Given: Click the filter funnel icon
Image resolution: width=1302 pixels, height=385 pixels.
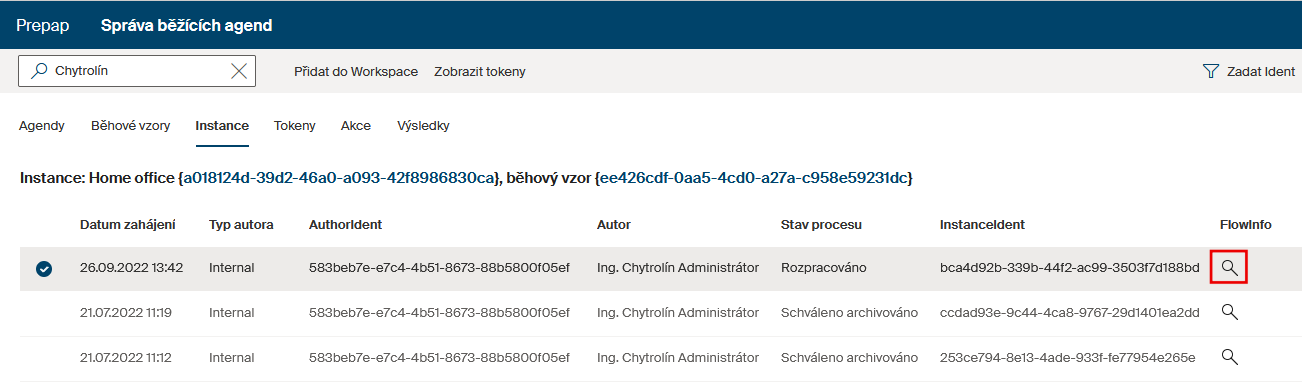Looking at the screenshot, I should (1211, 72).
